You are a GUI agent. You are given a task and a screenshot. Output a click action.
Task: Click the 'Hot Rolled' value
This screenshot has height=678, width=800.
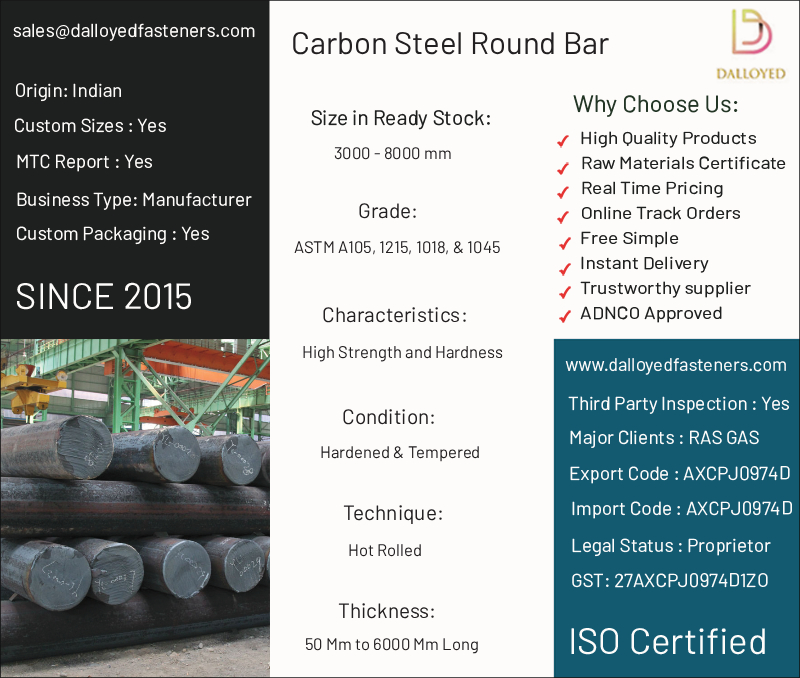pyautogui.click(x=385, y=550)
